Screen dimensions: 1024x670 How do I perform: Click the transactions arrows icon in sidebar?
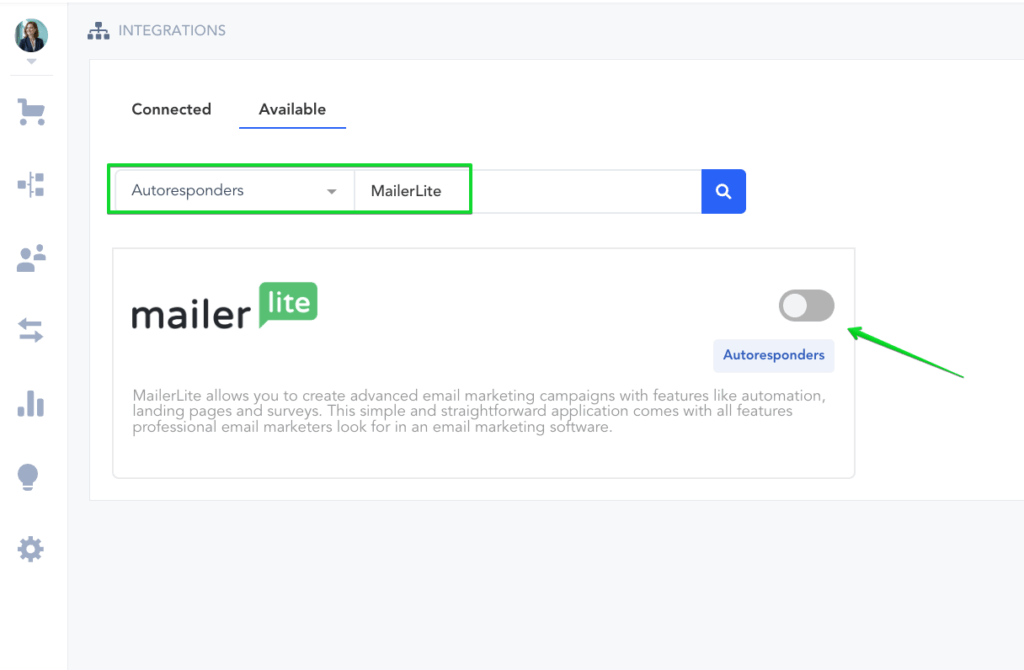point(31,330)
